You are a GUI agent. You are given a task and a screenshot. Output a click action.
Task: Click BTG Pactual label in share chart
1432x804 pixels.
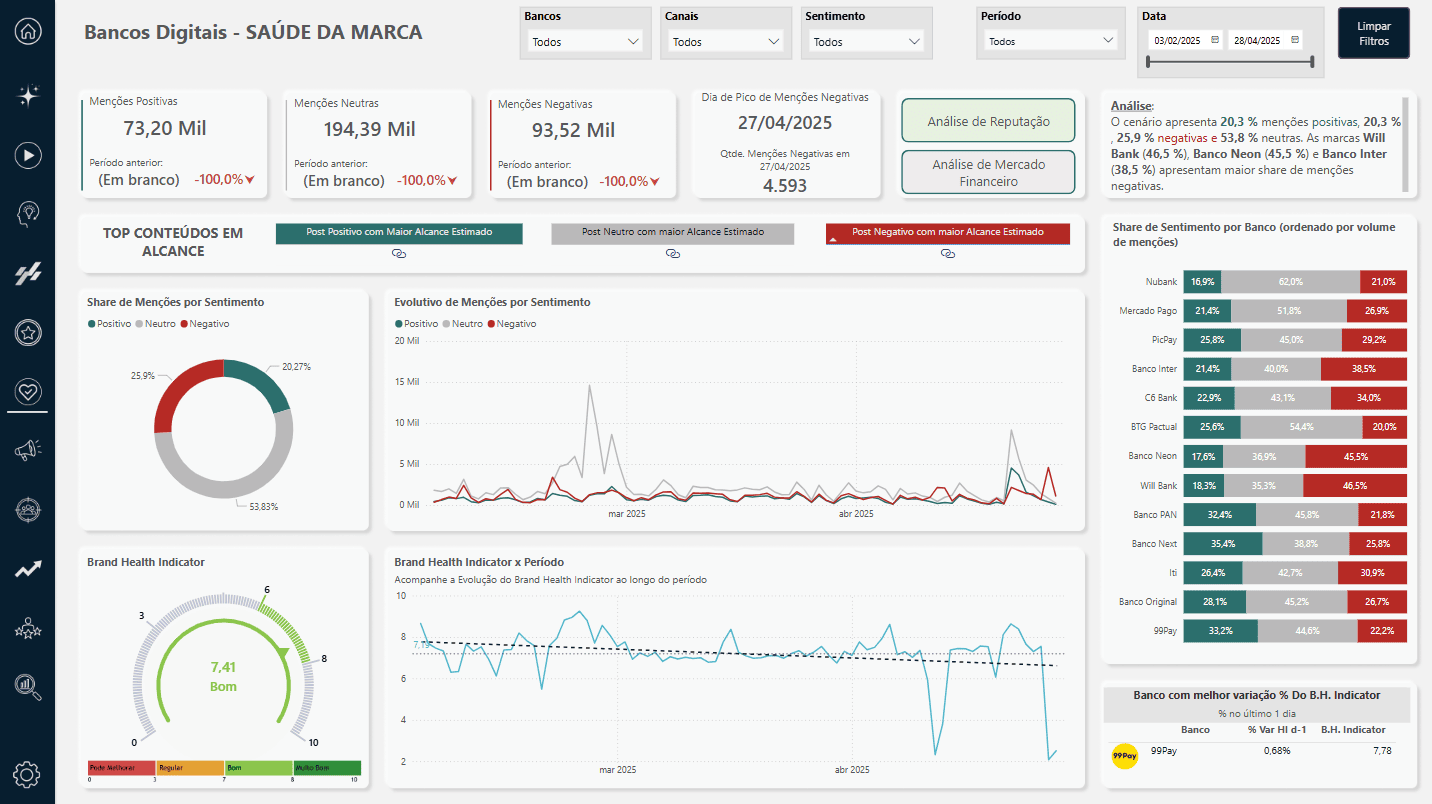pos(1153,427)
